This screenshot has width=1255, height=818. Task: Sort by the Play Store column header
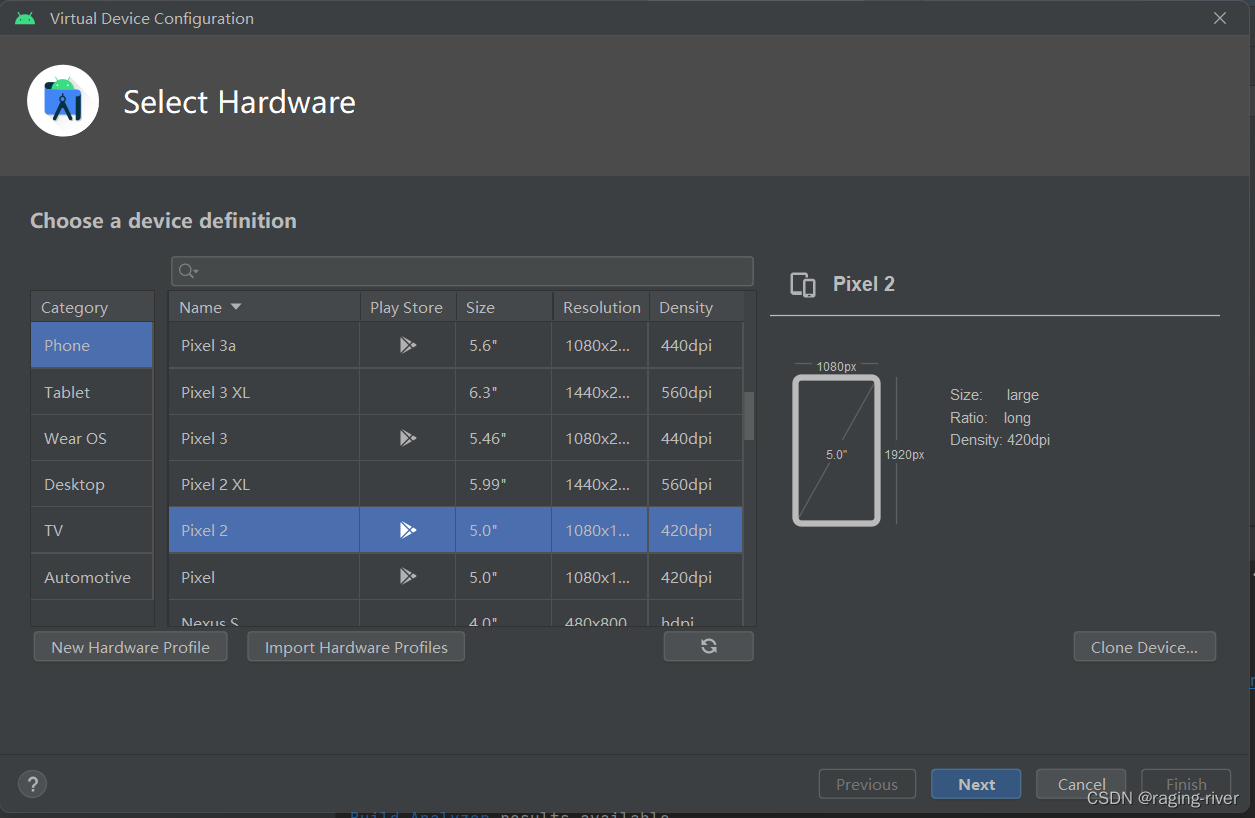click(408, 307)
